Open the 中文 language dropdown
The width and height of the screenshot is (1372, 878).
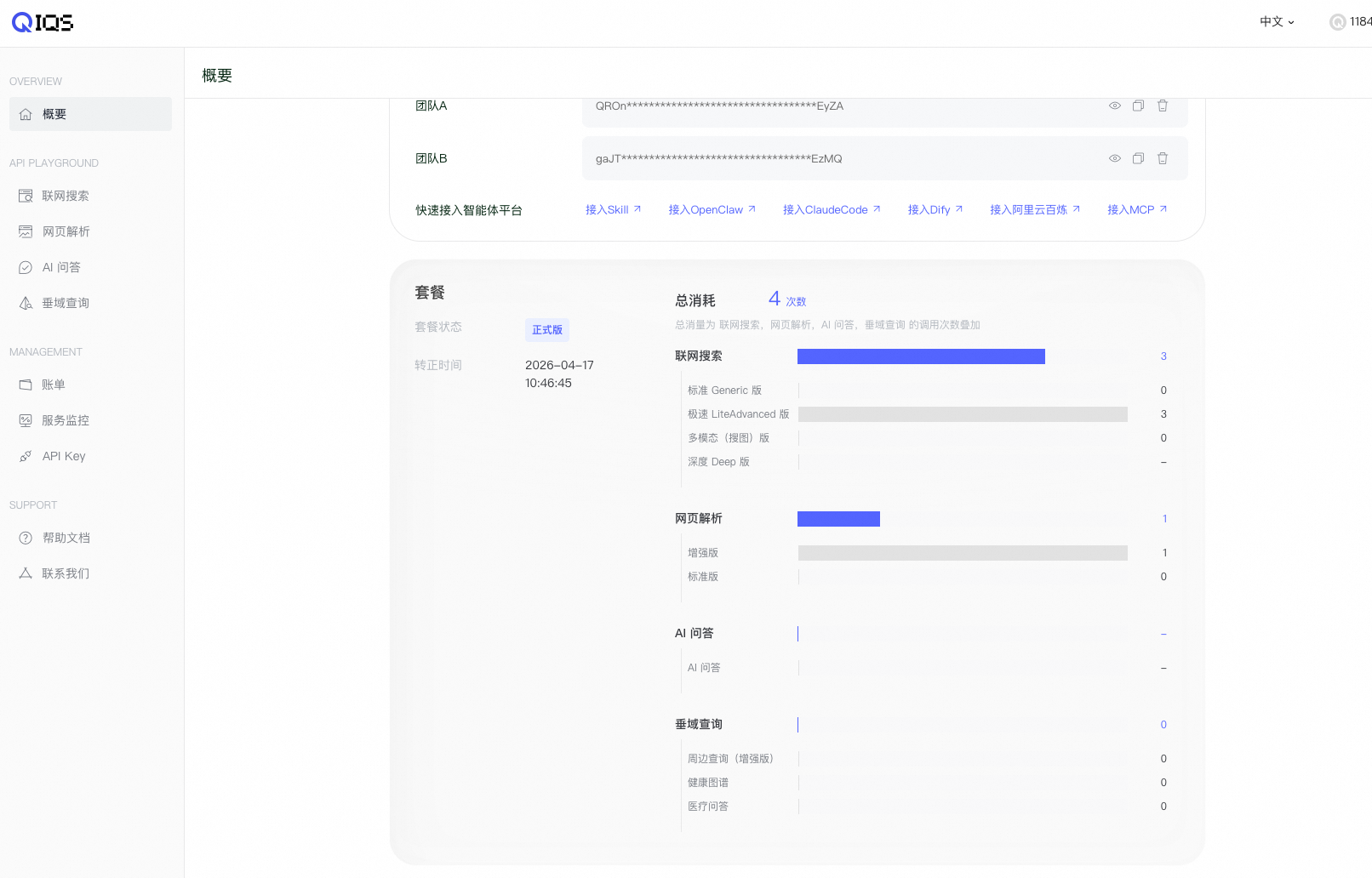[x=1277, y=22]
